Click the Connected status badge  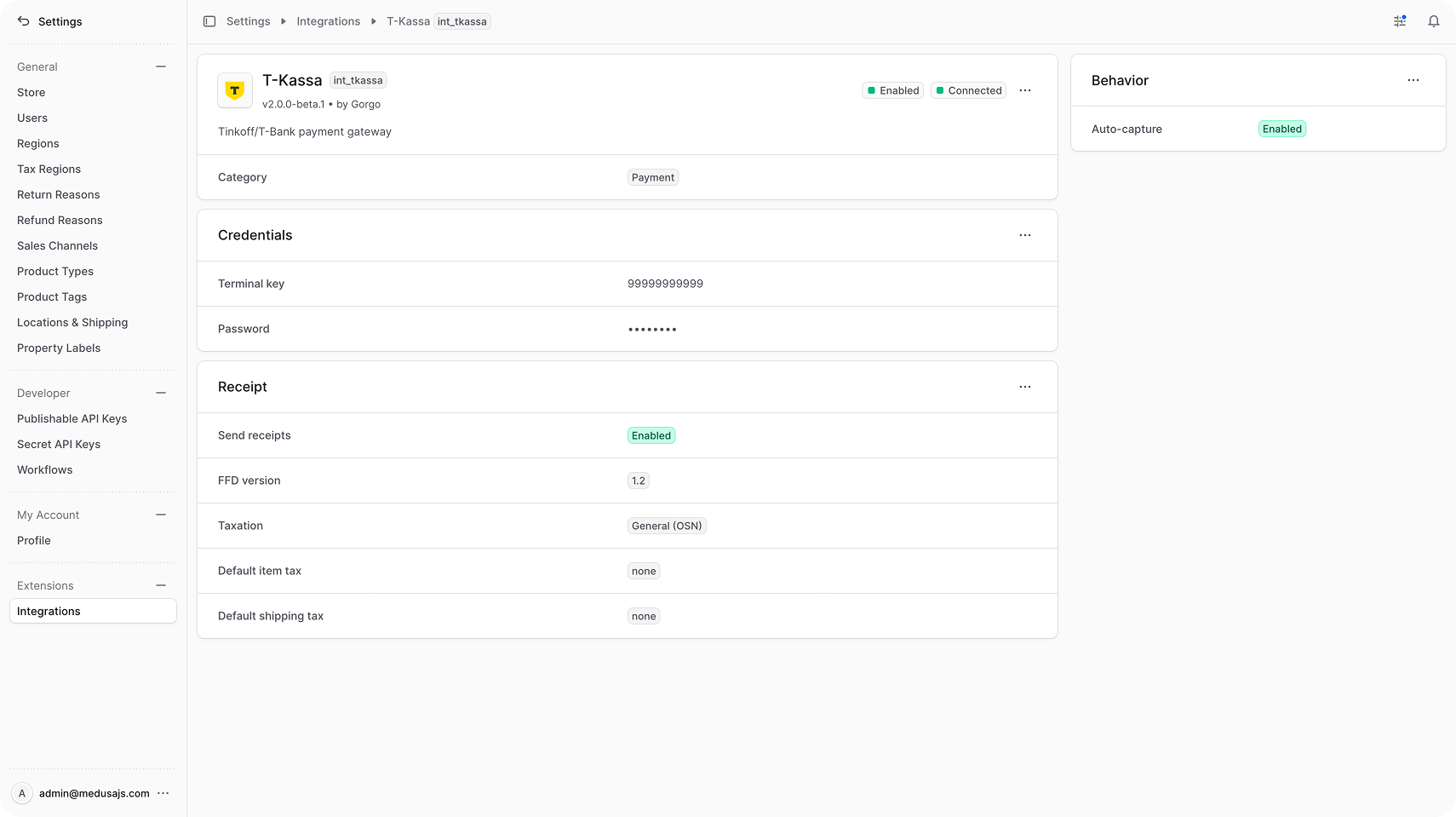coord(969,90)
